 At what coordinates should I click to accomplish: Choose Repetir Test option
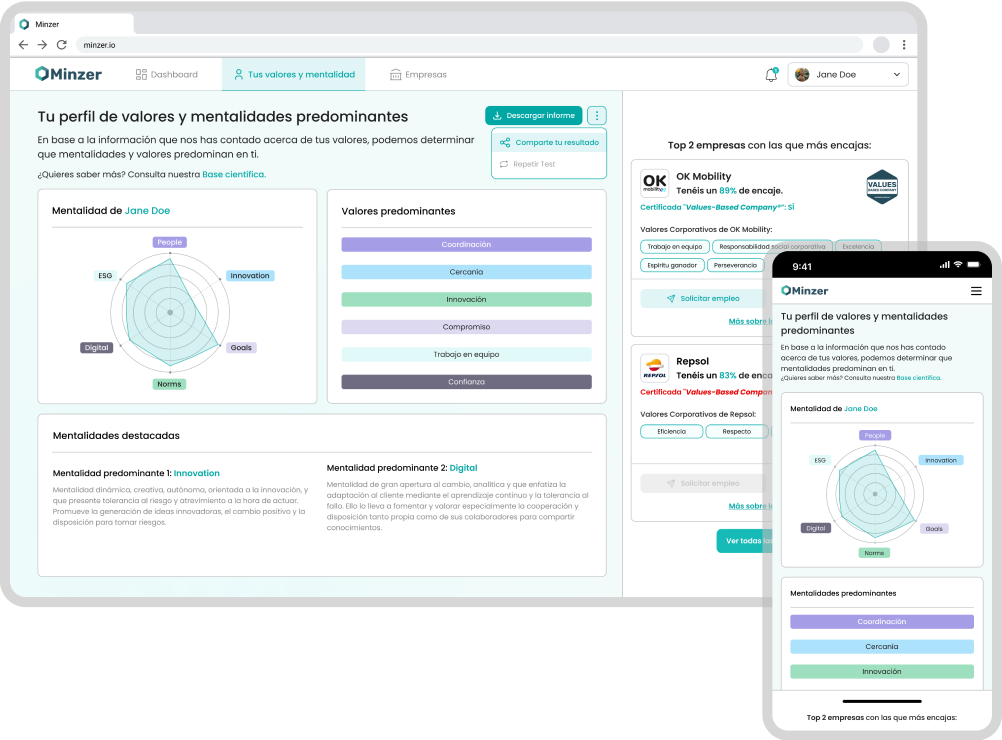(x=528, y=164)
